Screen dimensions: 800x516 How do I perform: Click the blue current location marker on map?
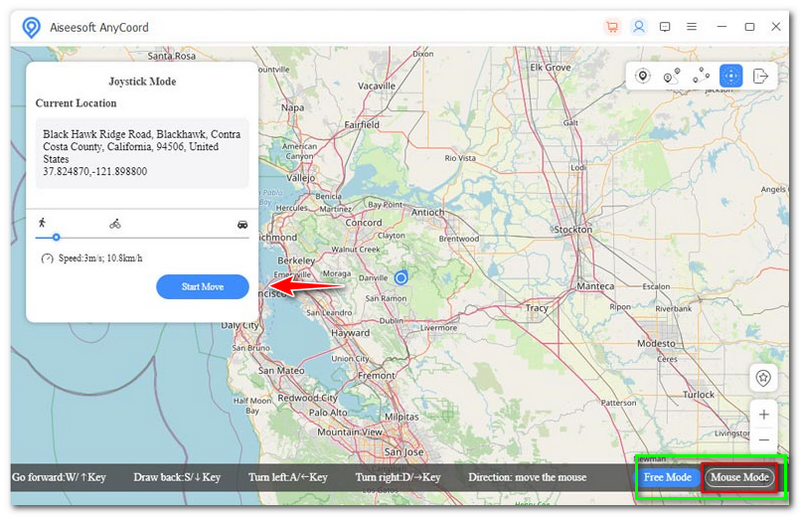coord(401,278)
